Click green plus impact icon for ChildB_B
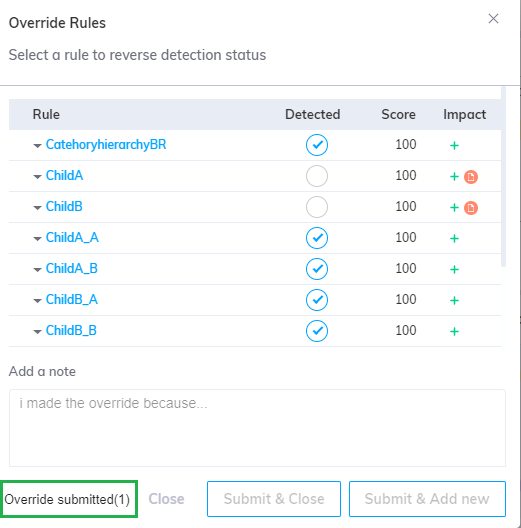Viewport: 521px width, 528px height. (454, 331)
